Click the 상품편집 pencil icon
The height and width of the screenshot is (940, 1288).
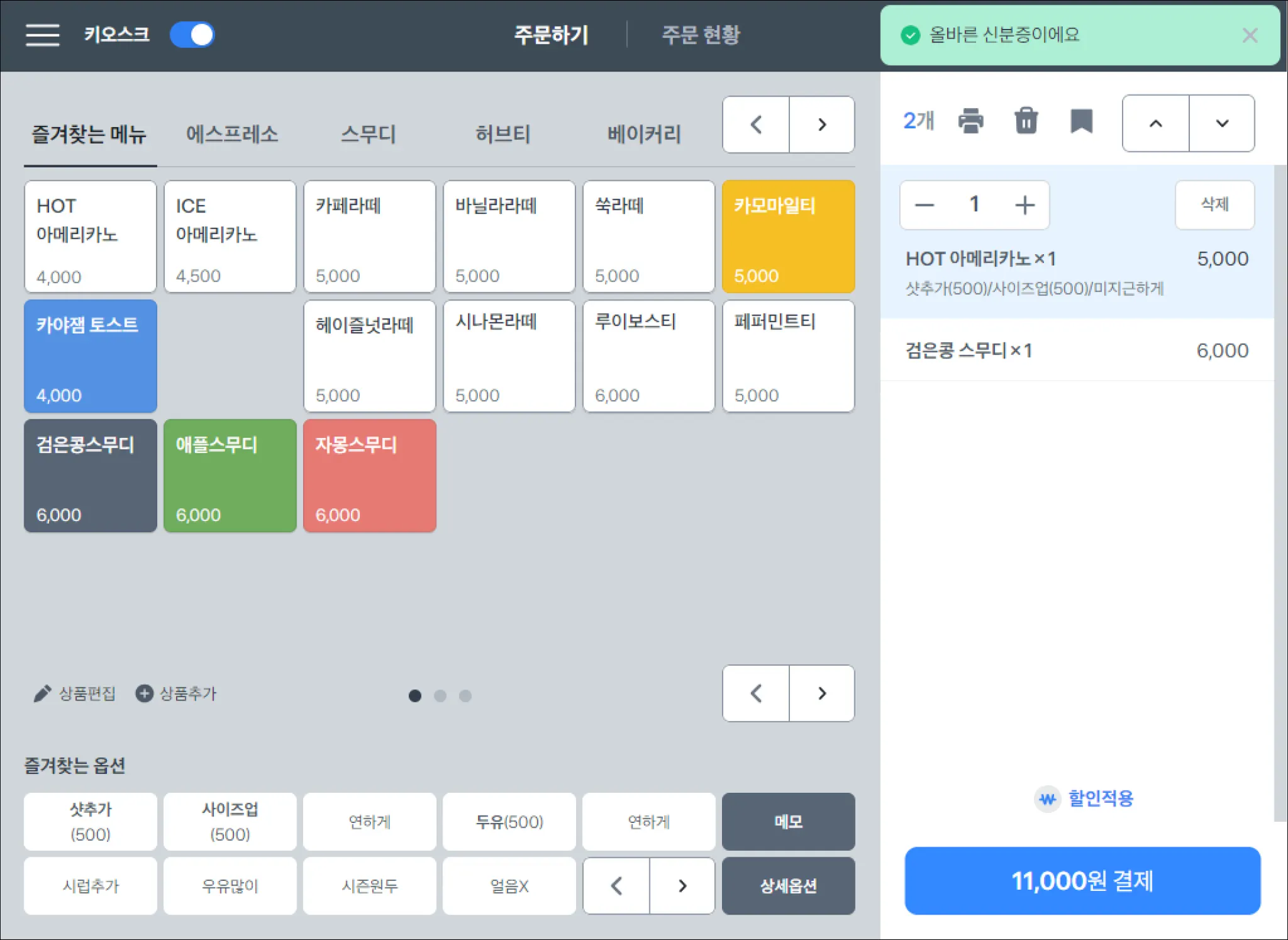coord(42,693)
